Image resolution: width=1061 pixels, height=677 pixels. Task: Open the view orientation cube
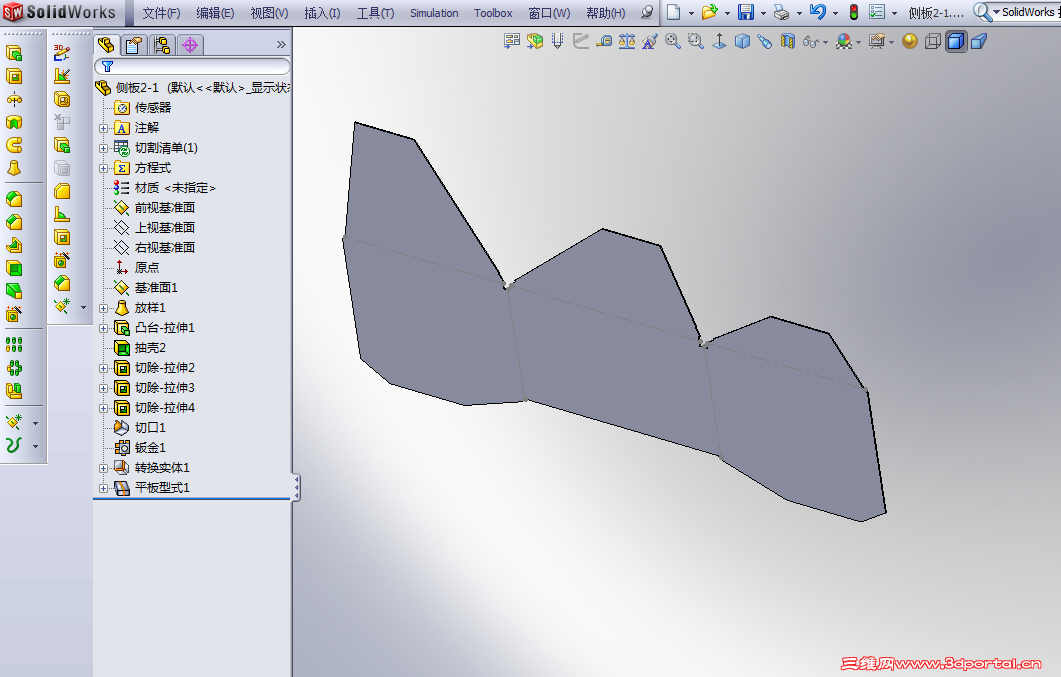742,42
